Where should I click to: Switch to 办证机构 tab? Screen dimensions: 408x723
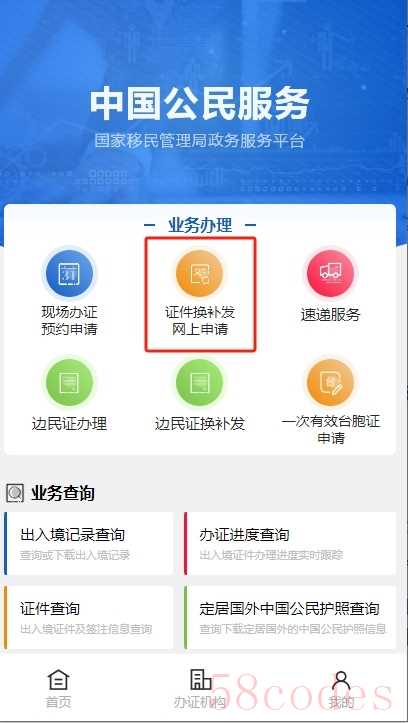[200, 689]
